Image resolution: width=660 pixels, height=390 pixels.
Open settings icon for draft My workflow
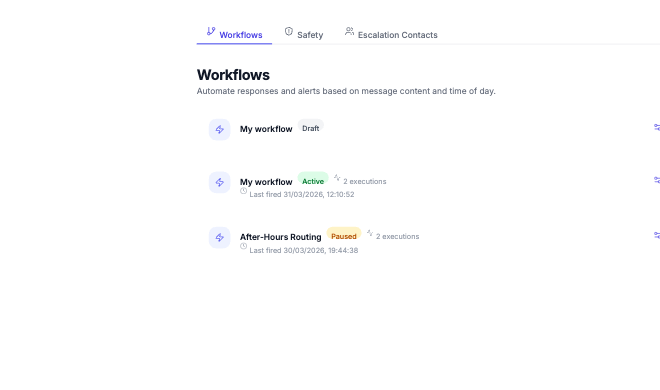tap(657, 127)
